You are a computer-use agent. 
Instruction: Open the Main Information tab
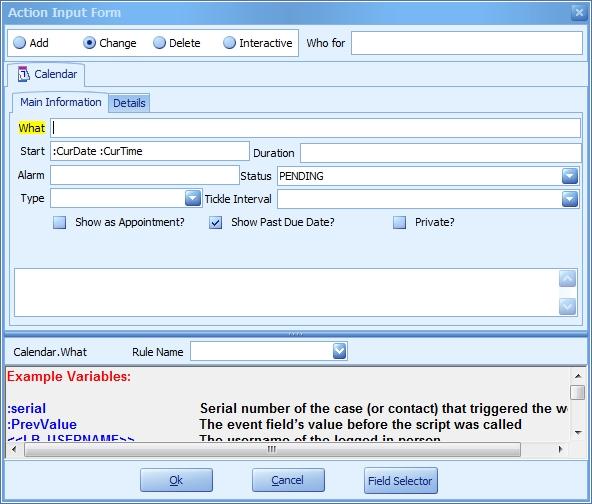click(x=60, y=102)
